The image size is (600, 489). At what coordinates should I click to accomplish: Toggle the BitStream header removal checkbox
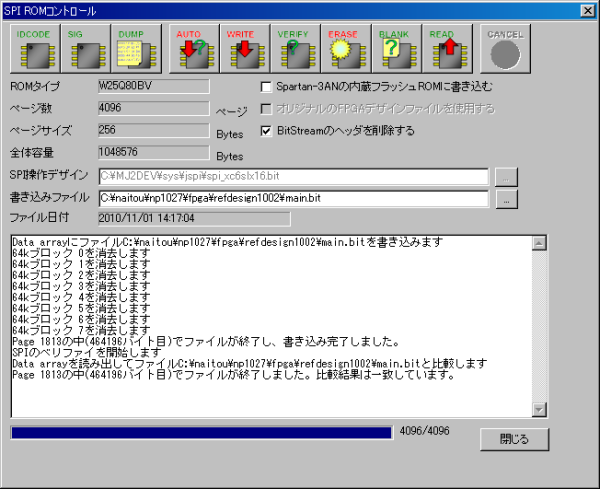267,130
